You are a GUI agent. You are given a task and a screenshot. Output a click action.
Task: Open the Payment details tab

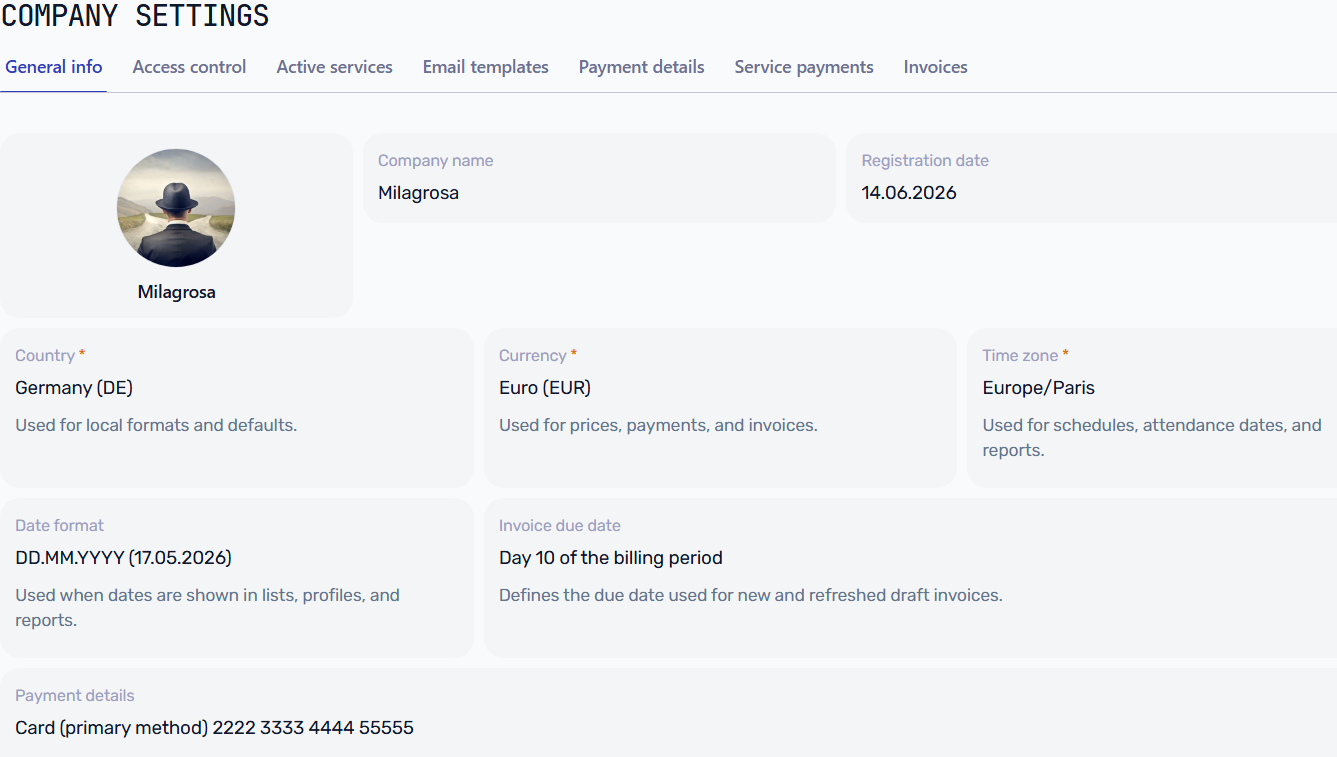[x=641, y=67]
